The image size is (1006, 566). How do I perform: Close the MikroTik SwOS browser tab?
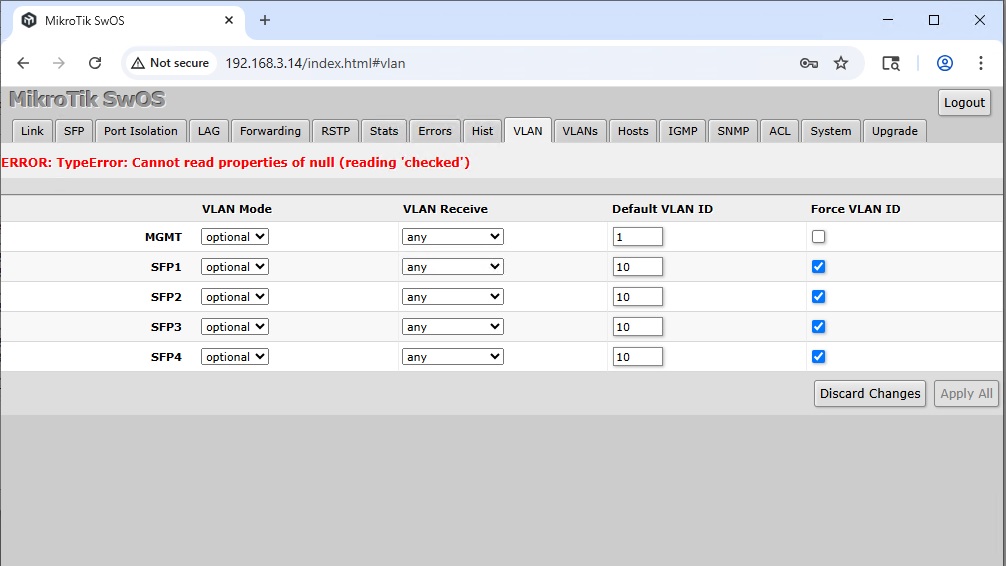coord(229,21)
